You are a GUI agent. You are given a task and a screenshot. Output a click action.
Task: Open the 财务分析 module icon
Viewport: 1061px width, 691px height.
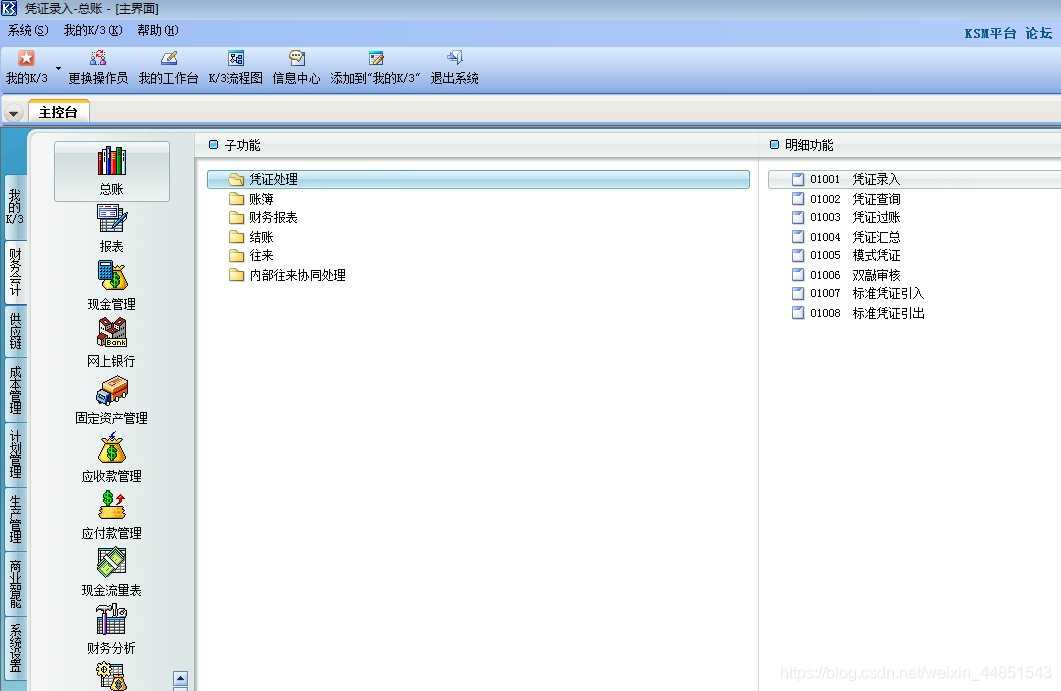coord(112,629)
